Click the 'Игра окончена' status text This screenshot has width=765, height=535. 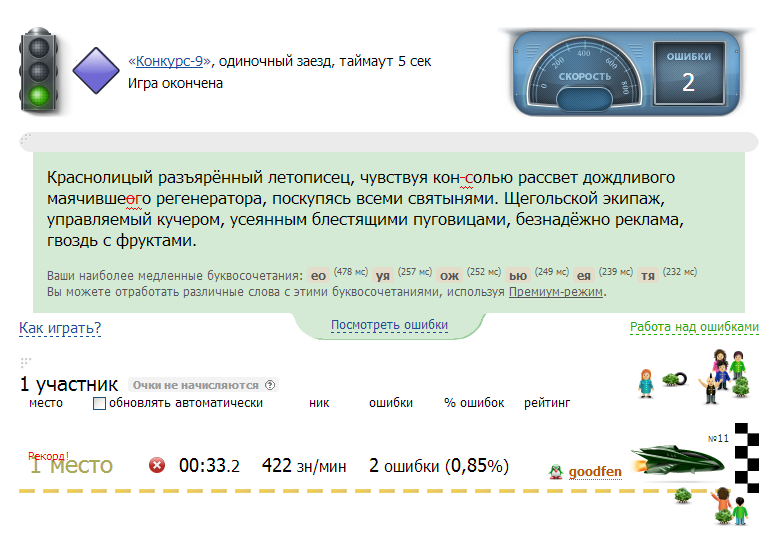pos(175,83)
